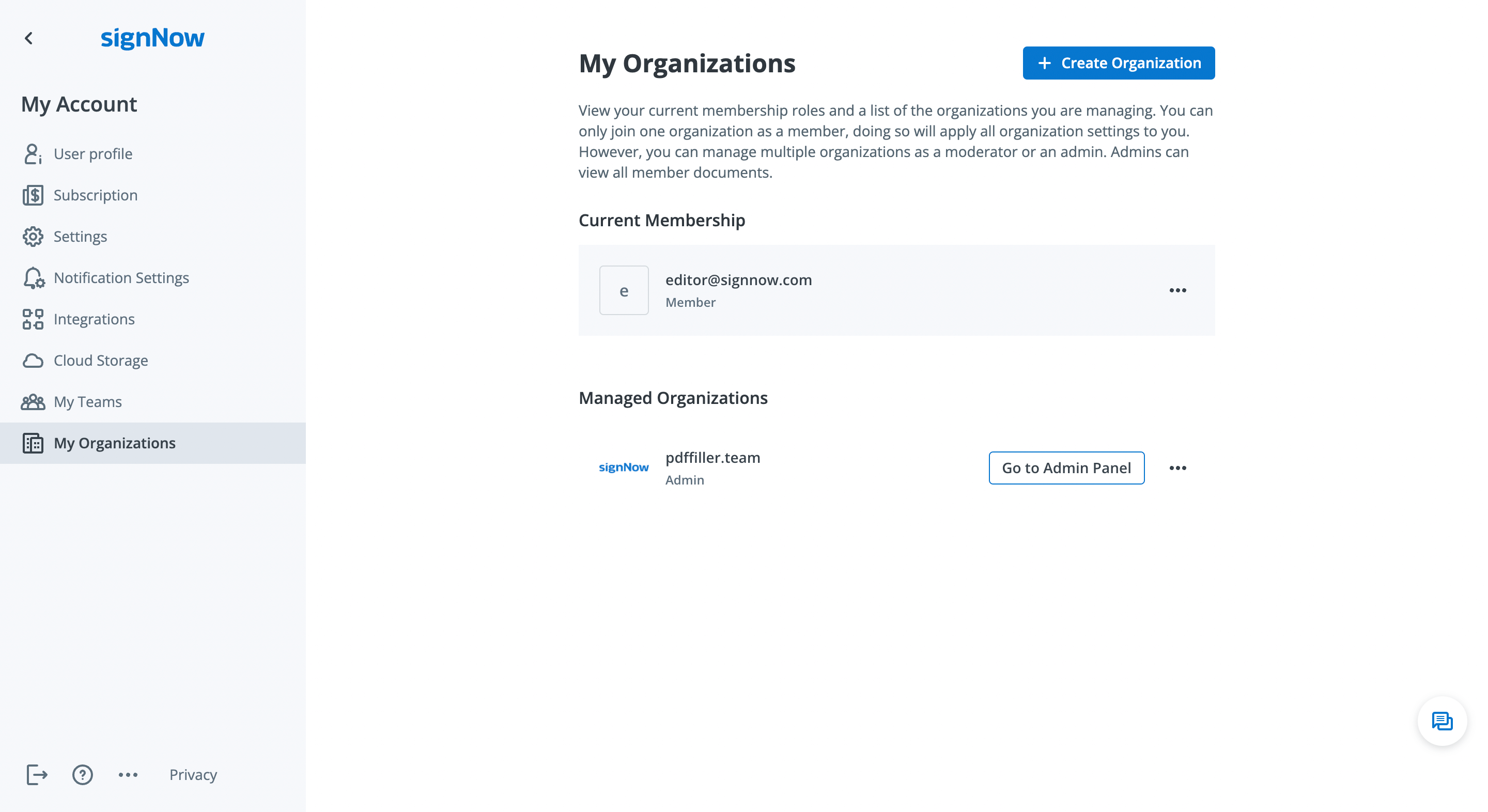Click the log out icon
The image size is (1488, 812).
click(37, 774)
